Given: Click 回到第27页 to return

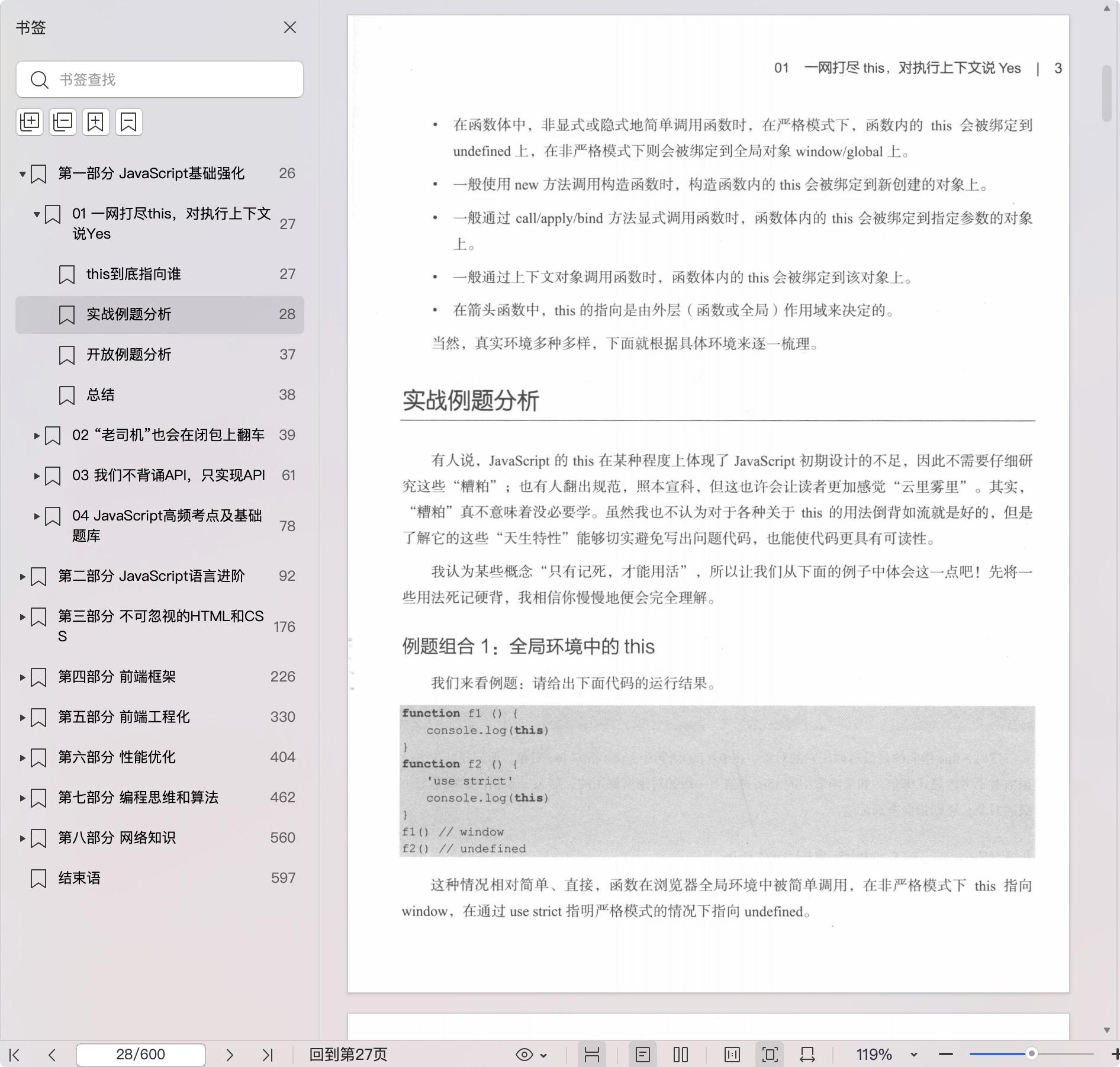Looking at the screenshot, I should click(348, 1055).
